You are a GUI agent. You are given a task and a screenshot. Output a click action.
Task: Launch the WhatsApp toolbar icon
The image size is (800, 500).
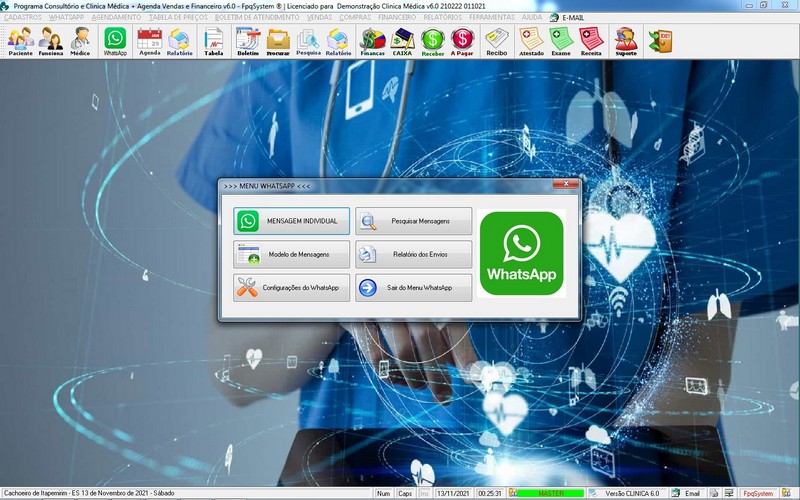(x=115, y=42)
